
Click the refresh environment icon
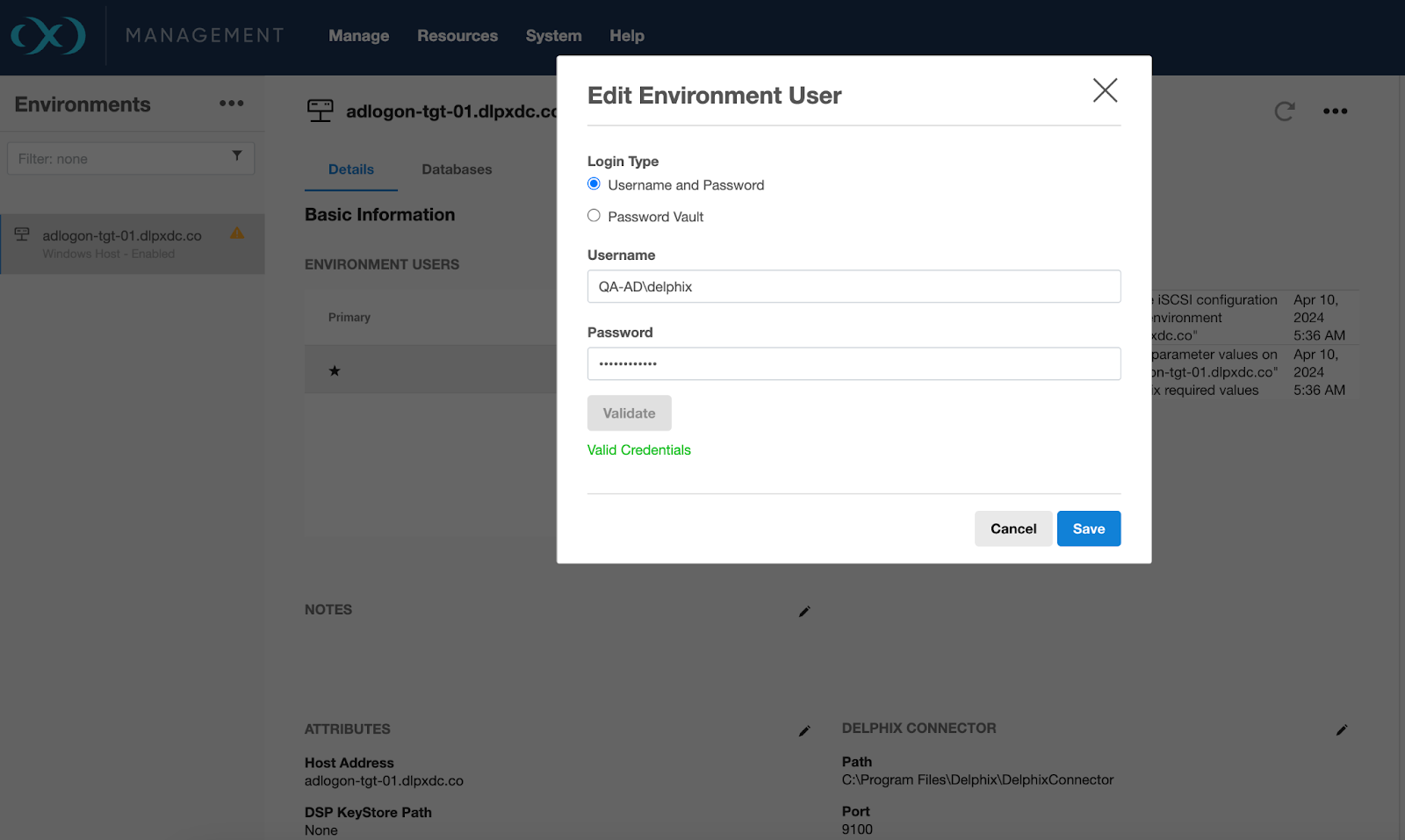(1284, 111)
